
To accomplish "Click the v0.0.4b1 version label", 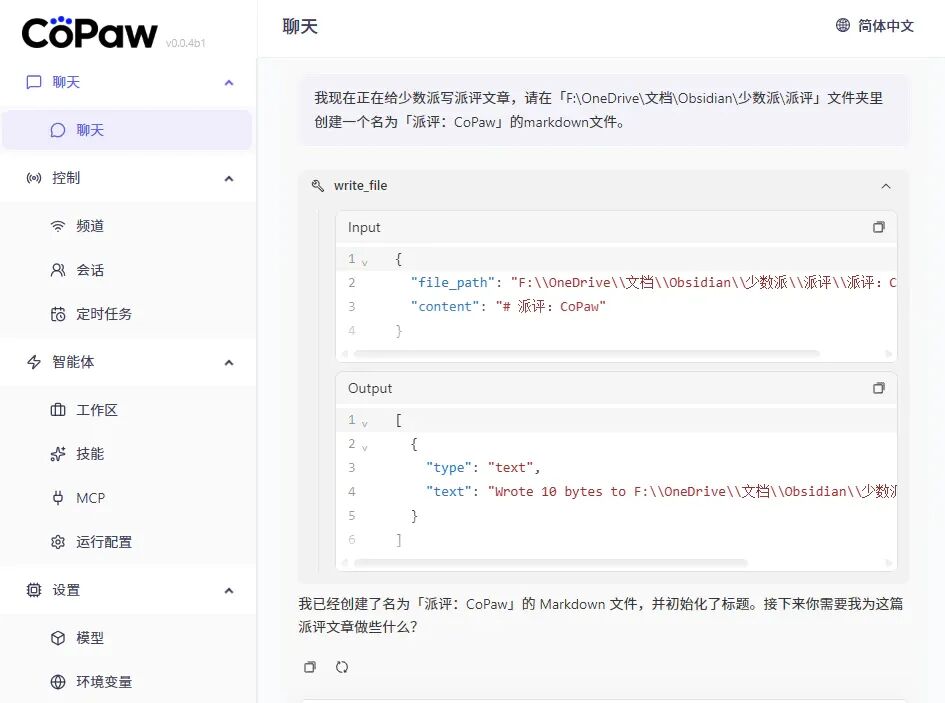I will point(186,43).
